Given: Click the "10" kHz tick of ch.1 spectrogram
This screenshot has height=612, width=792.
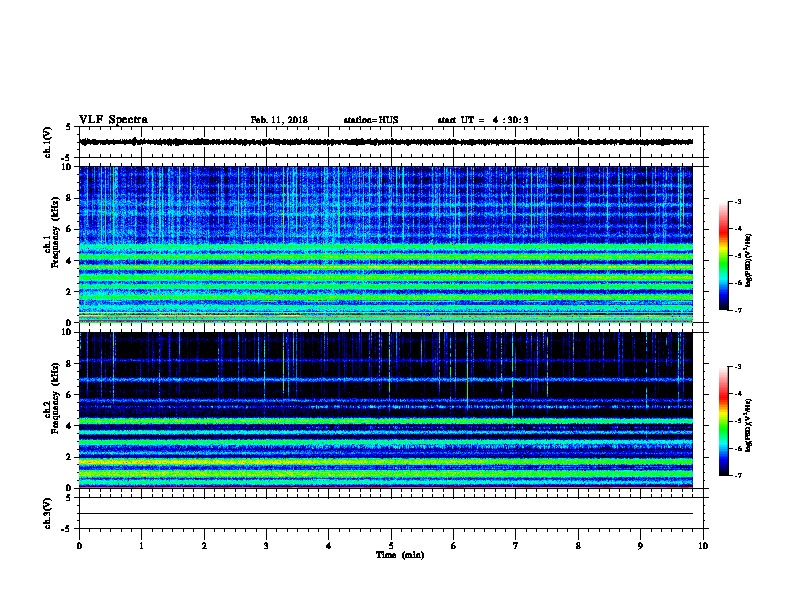Looking at the screenshot, I should 67,167.
